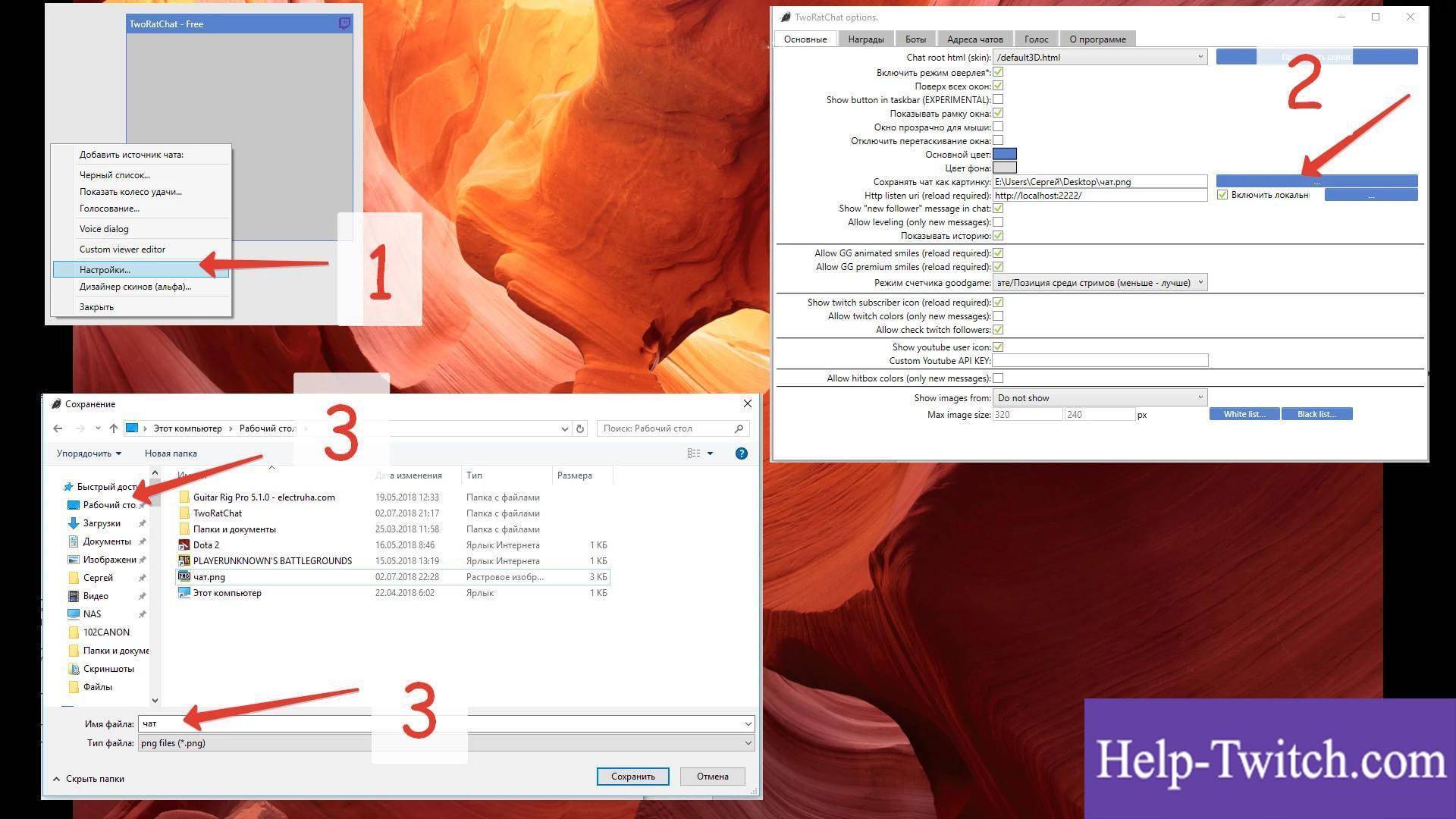This screenshot has width=1456, height=819.
Task: Open Изображения in navigation pane
Action: [109, 560]
